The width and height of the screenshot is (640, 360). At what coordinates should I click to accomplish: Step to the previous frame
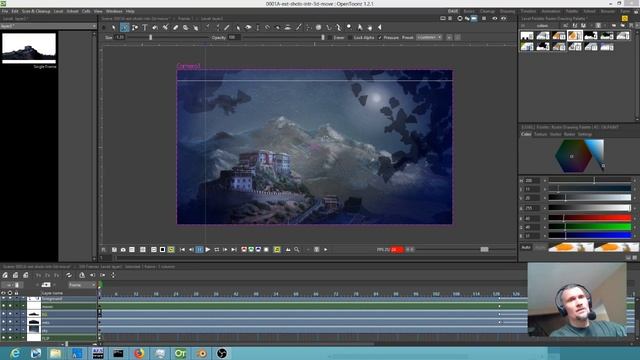click(191, 249)
